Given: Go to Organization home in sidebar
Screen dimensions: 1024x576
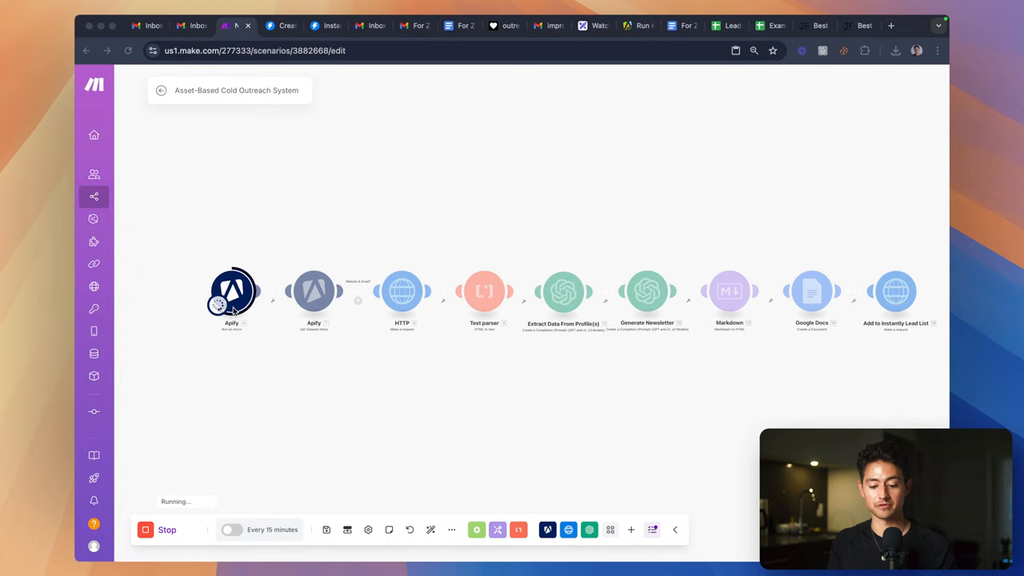Looking at the screenshot, I should (x=94, y=135).
